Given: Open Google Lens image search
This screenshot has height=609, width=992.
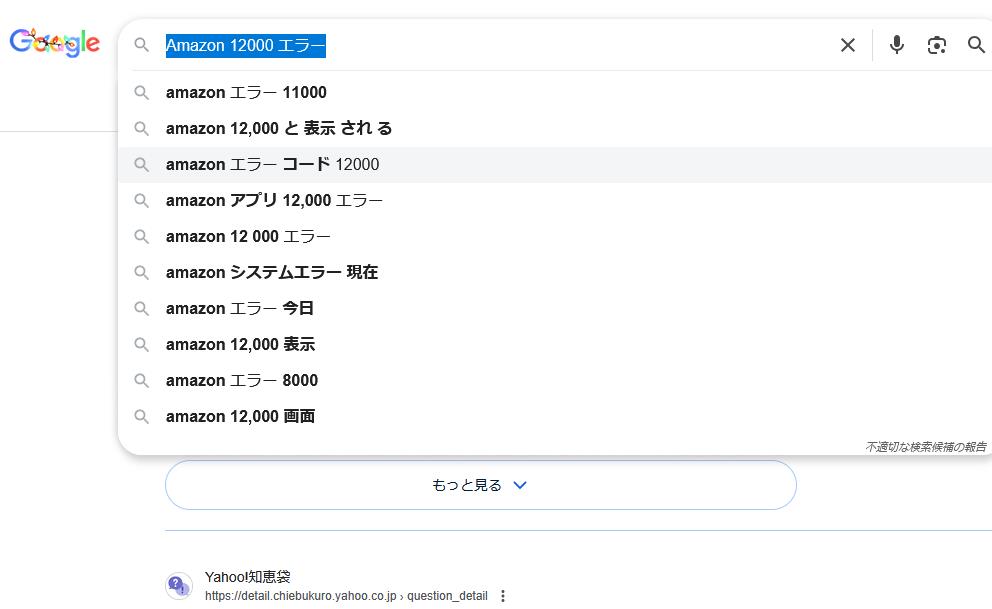Looking at the screenshot, I should (x=936, y=45).
